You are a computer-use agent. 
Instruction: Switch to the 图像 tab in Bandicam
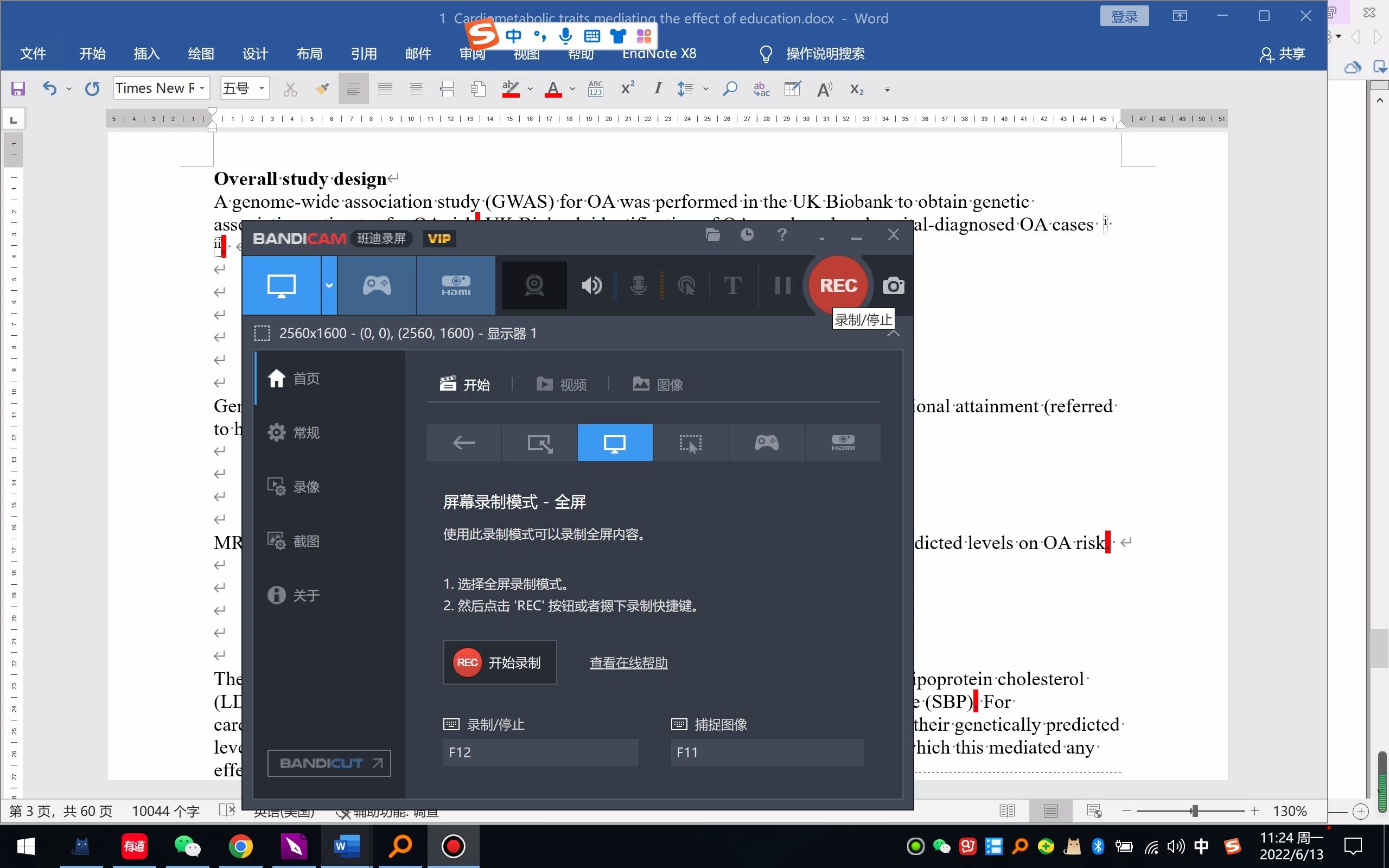click(658, 384)
